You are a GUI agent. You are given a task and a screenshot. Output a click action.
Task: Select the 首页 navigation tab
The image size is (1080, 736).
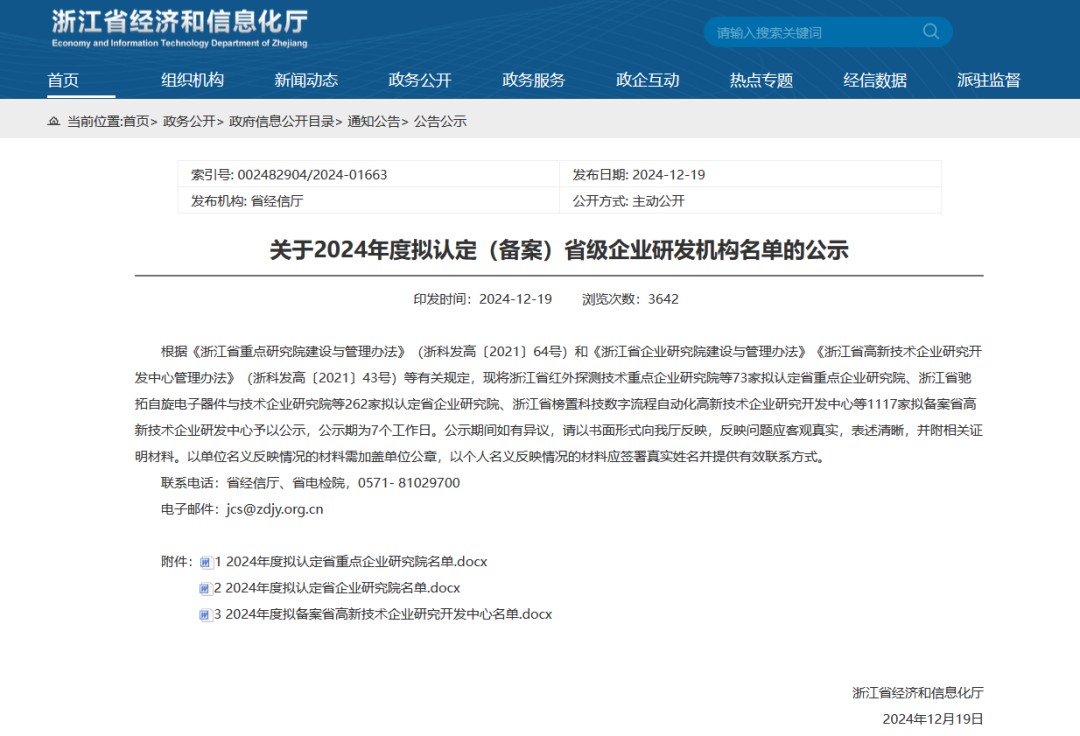63,81
